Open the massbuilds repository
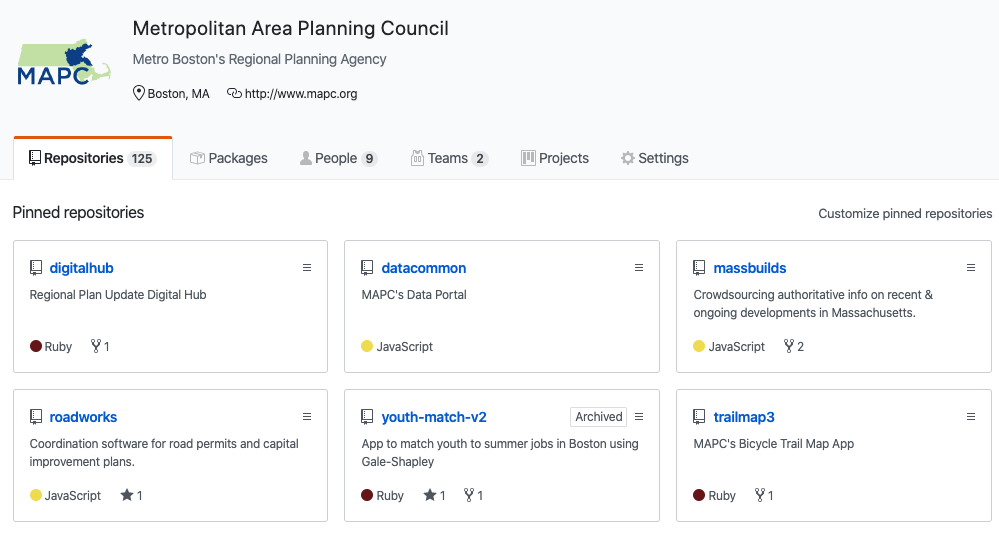The image size is (999, 540). point(750,268)
